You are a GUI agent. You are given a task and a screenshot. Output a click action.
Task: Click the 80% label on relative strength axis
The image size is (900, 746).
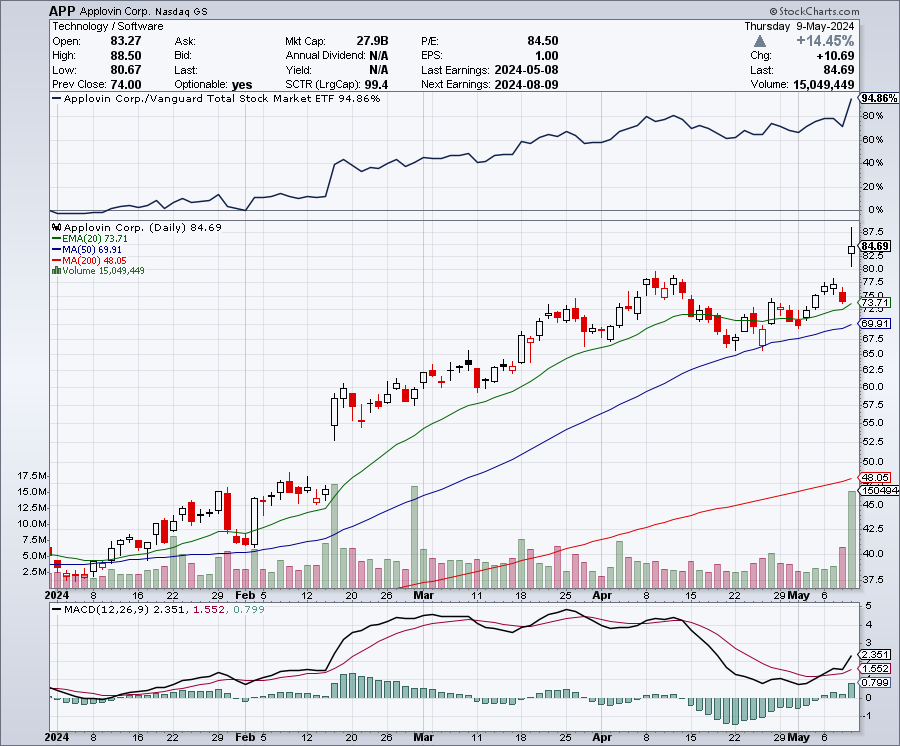[872, 116]
